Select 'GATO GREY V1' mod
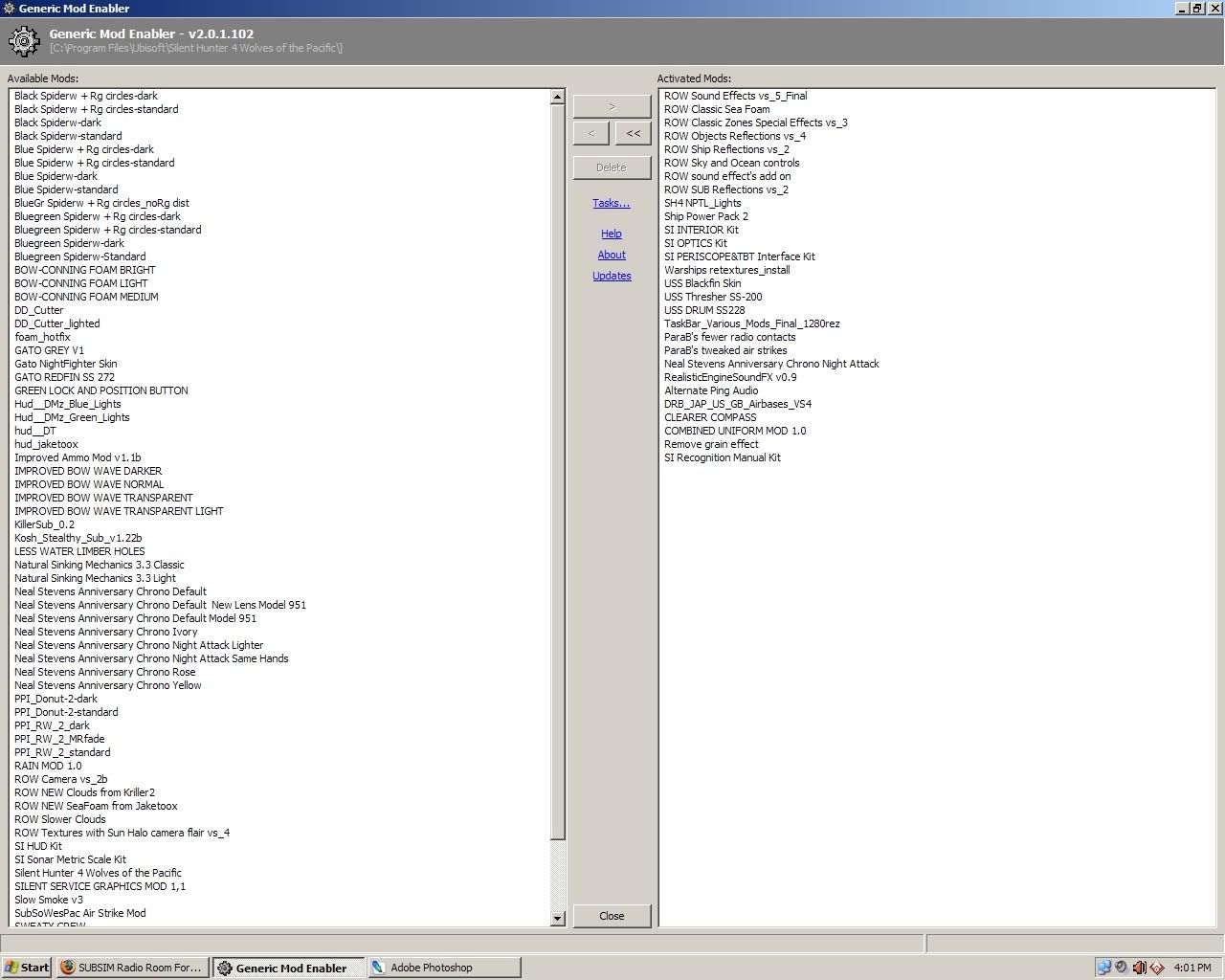Image resolution: width=1225 pixels, height=980 pixels. point(49,350)
